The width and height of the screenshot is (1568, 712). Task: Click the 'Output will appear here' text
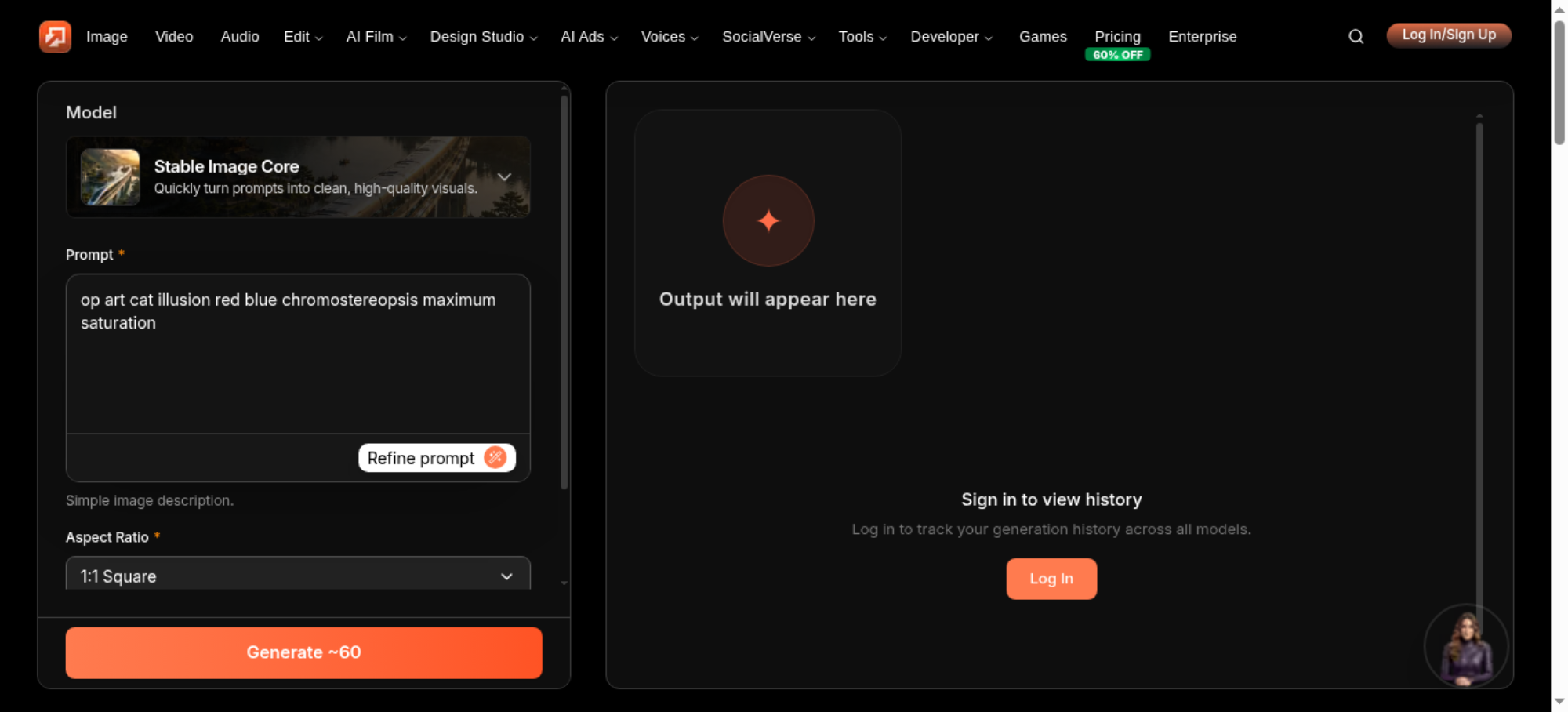[x=768, y=299]
